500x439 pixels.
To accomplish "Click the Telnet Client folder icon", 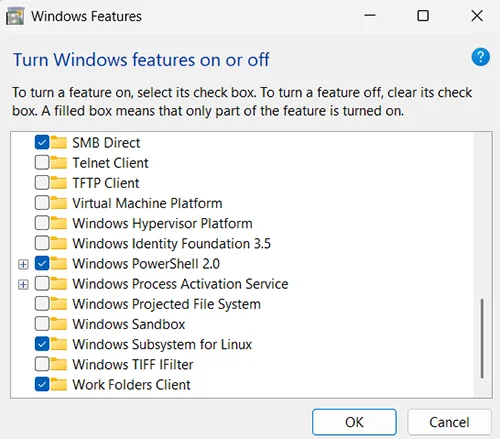I will (59, 162).
